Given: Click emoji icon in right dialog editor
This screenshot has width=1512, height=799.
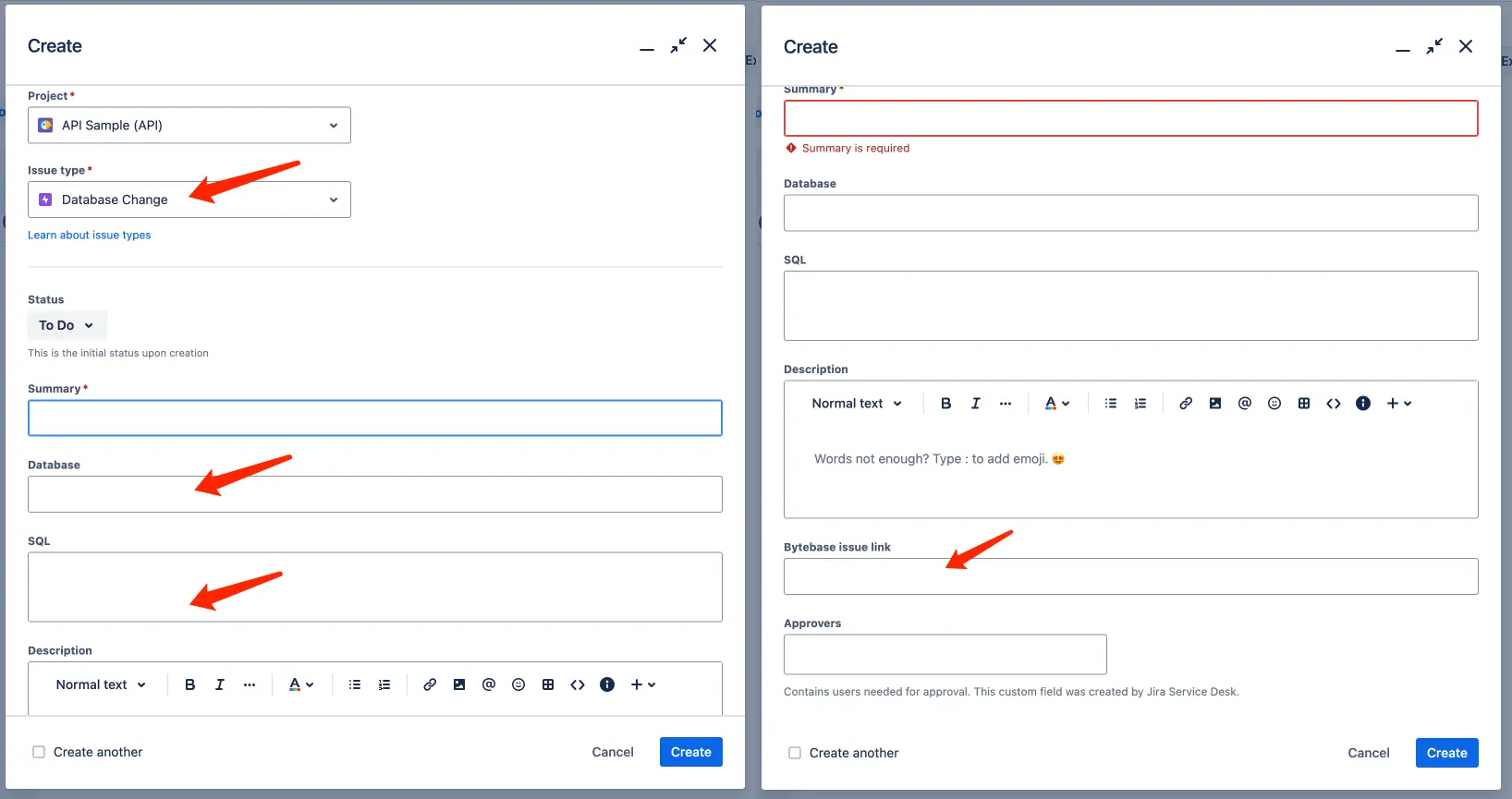Looking at the screenshot, I should 1274,404.
